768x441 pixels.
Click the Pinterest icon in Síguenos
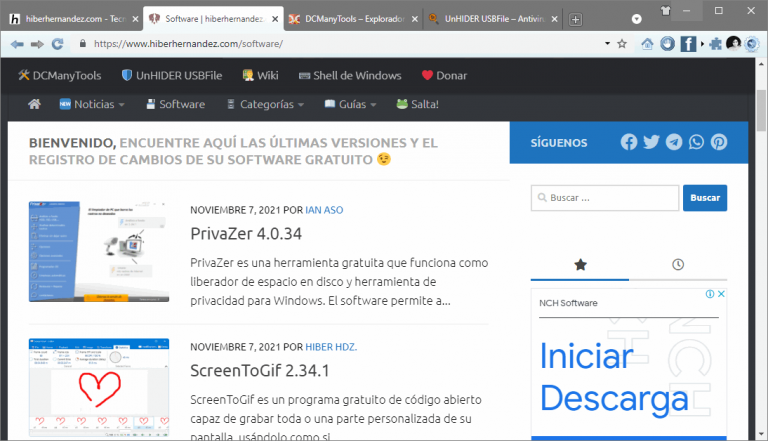(719, 142)
